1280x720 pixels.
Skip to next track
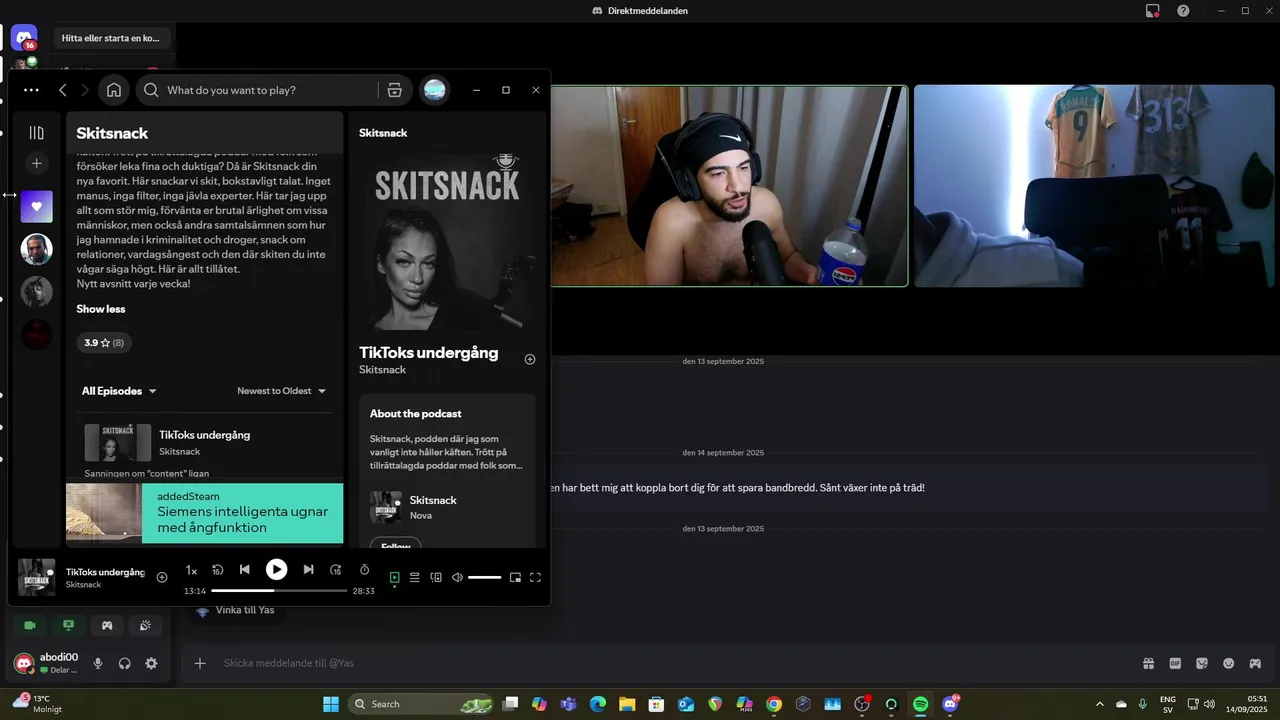tap(308, 570)
